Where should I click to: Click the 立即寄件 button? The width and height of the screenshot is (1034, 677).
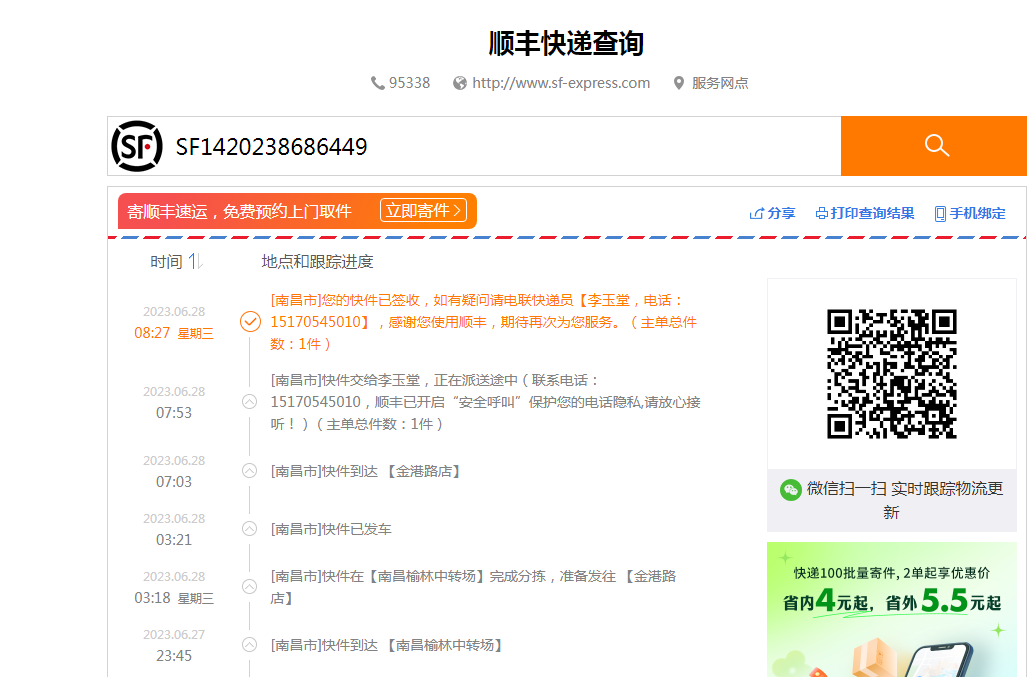[423, 211]
